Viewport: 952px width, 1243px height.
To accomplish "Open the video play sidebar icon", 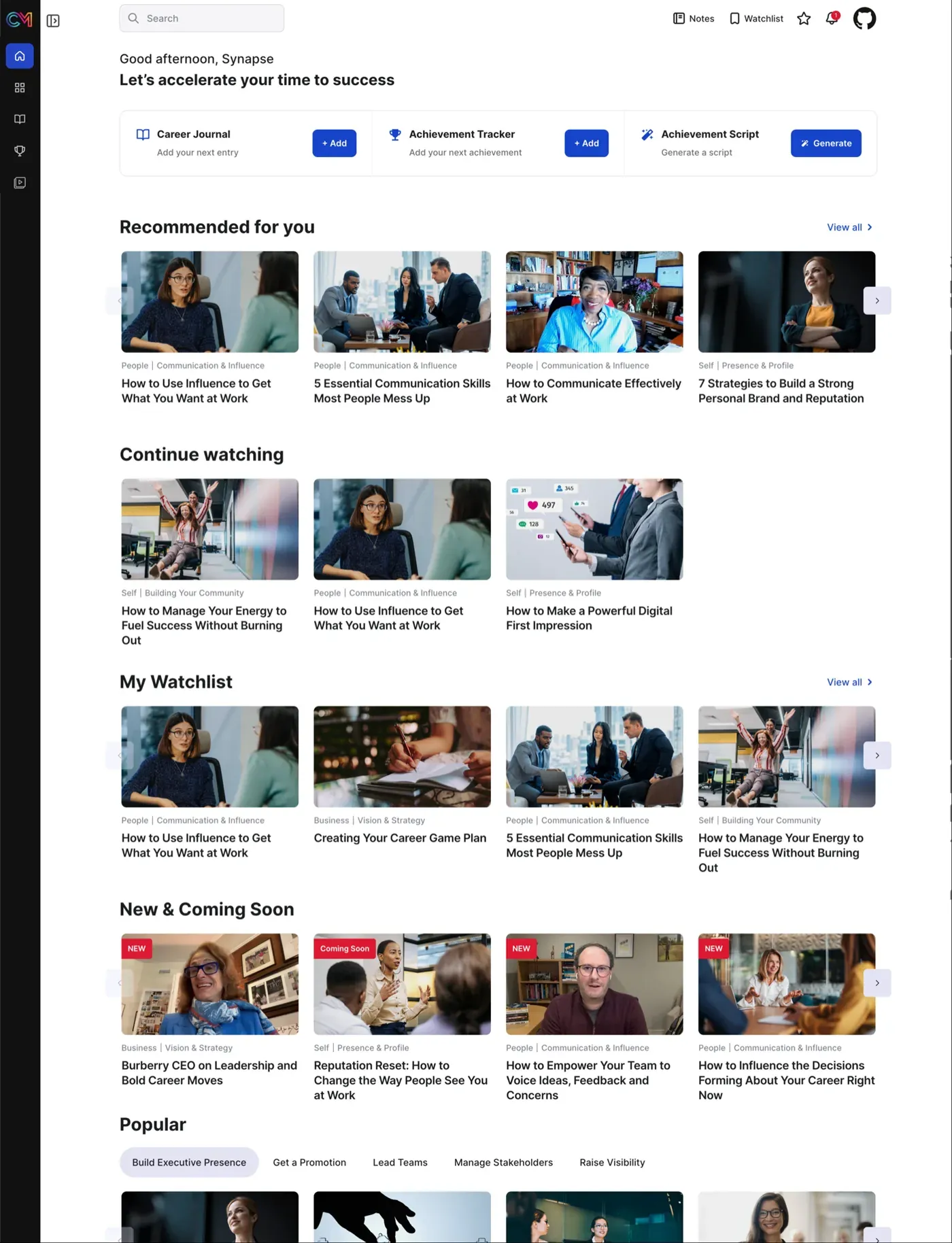I will 20,182.
